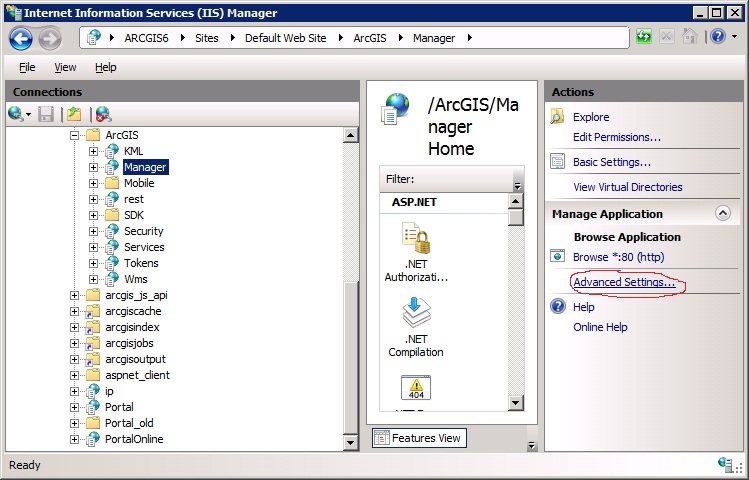Click View Virtual Directories link
This screenshot has height=480, width=749.
click(628, 187)
